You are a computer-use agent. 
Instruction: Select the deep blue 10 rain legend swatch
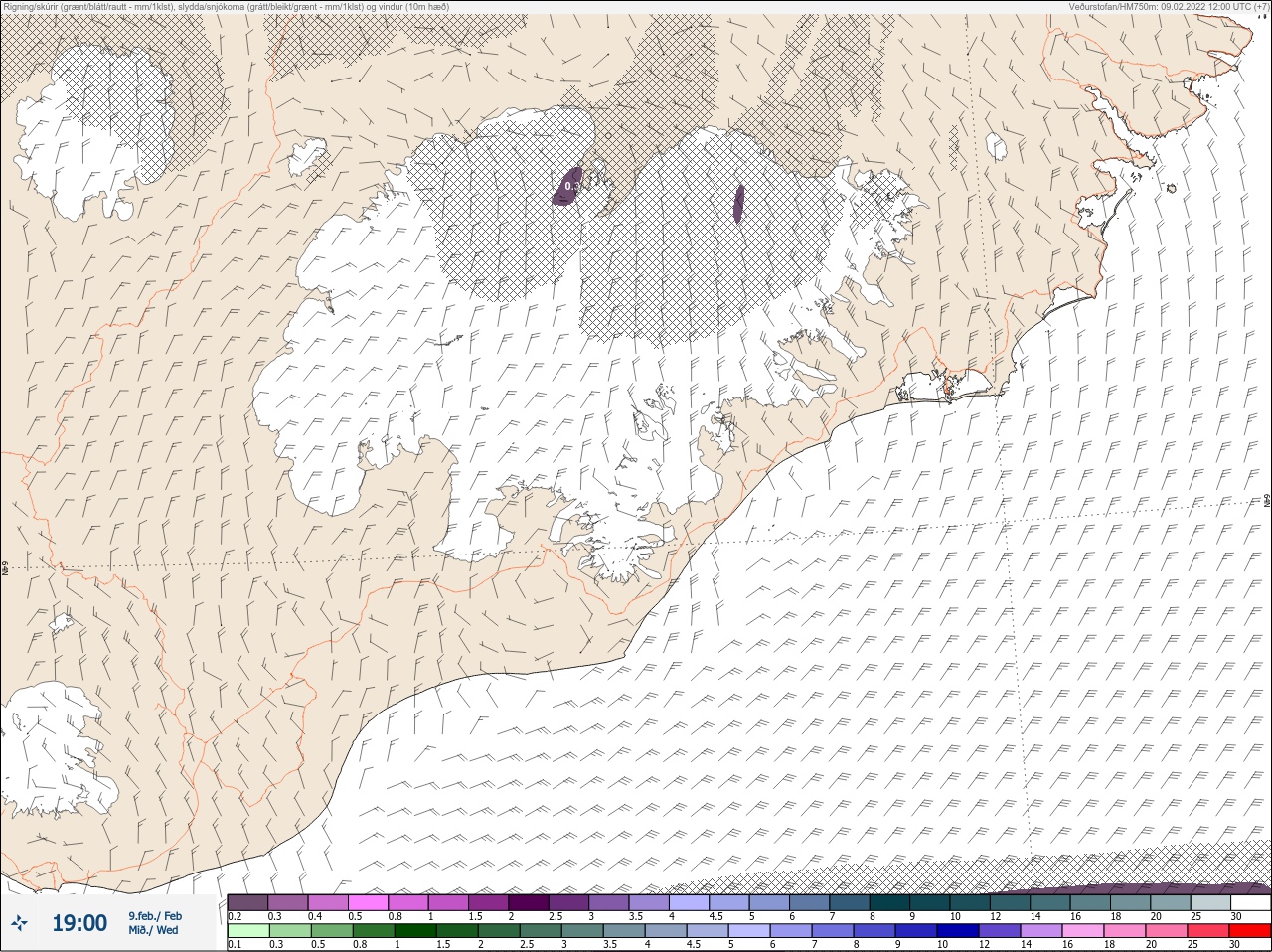[x=957, y=931]
